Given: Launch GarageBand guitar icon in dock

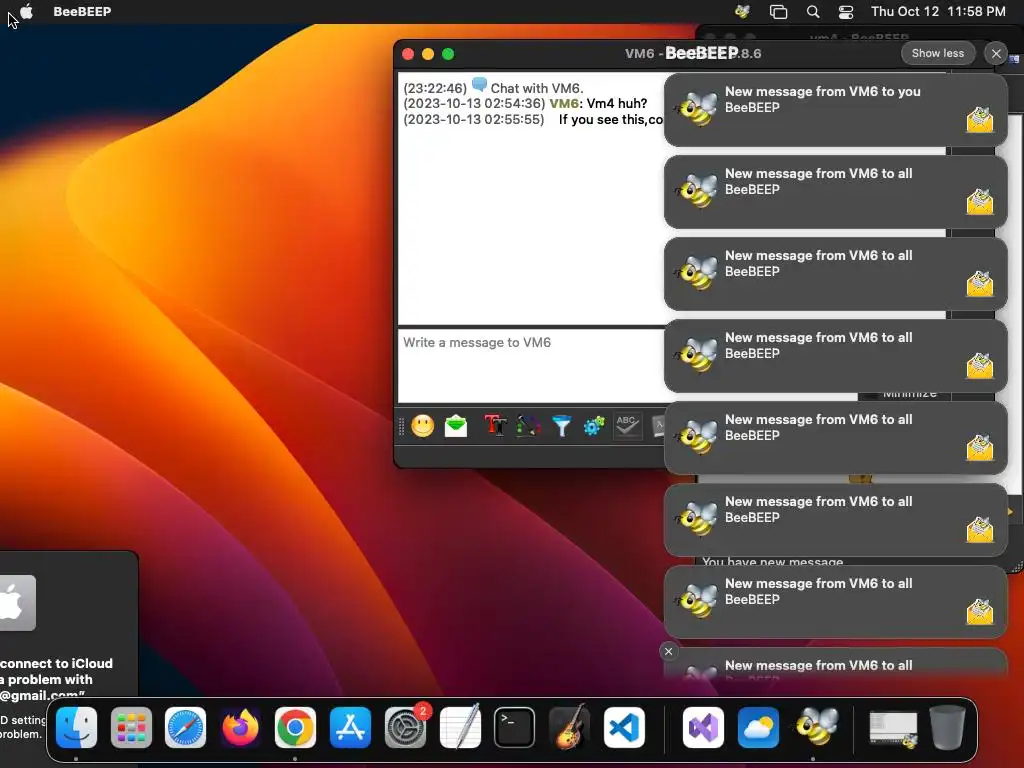Looking at the screenshot, I should pos(569,727).
